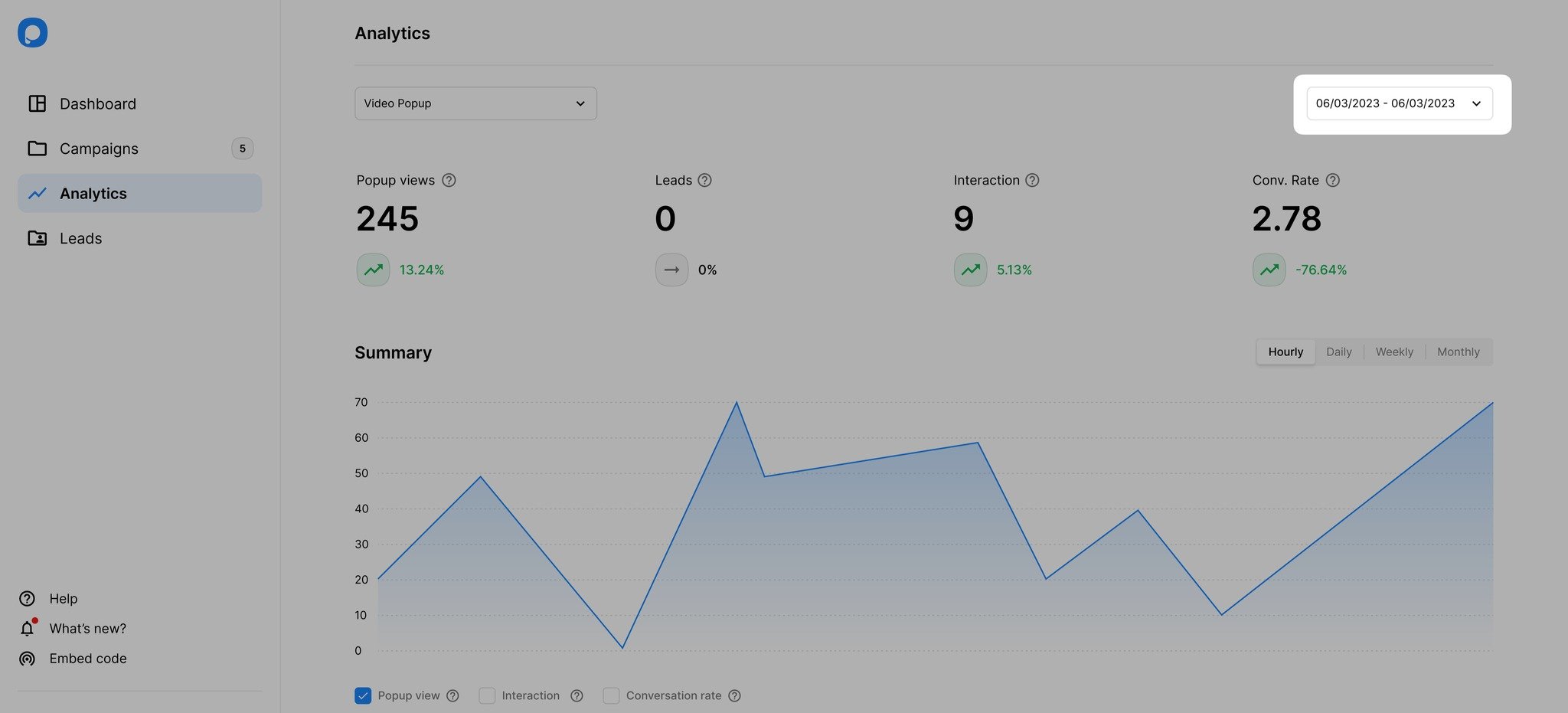The image size is (1568, 713).
Task: Click the What's new bell icon
Action: [x=27, y=629]
